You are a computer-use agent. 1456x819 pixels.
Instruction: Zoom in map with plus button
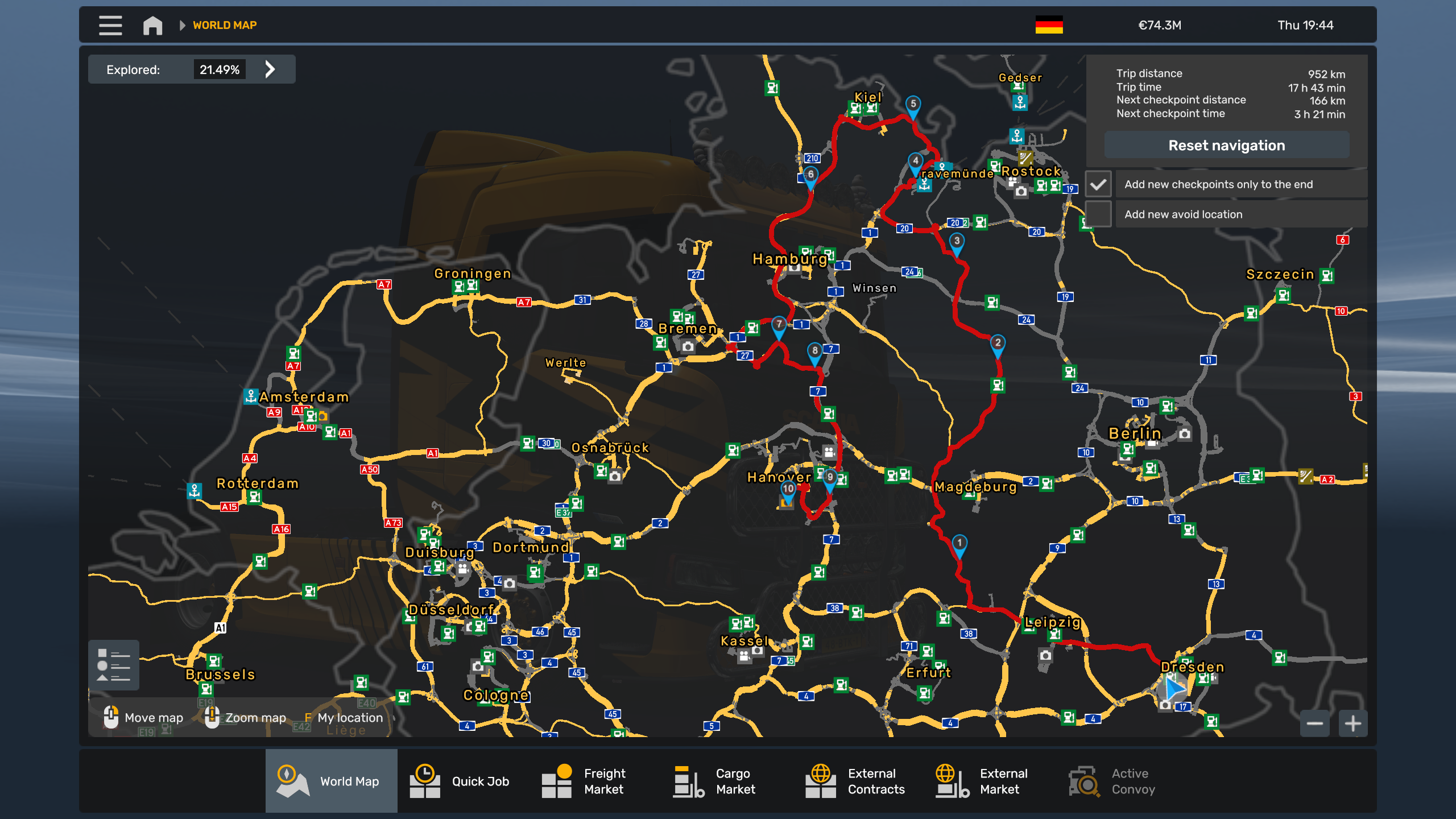1352,723
